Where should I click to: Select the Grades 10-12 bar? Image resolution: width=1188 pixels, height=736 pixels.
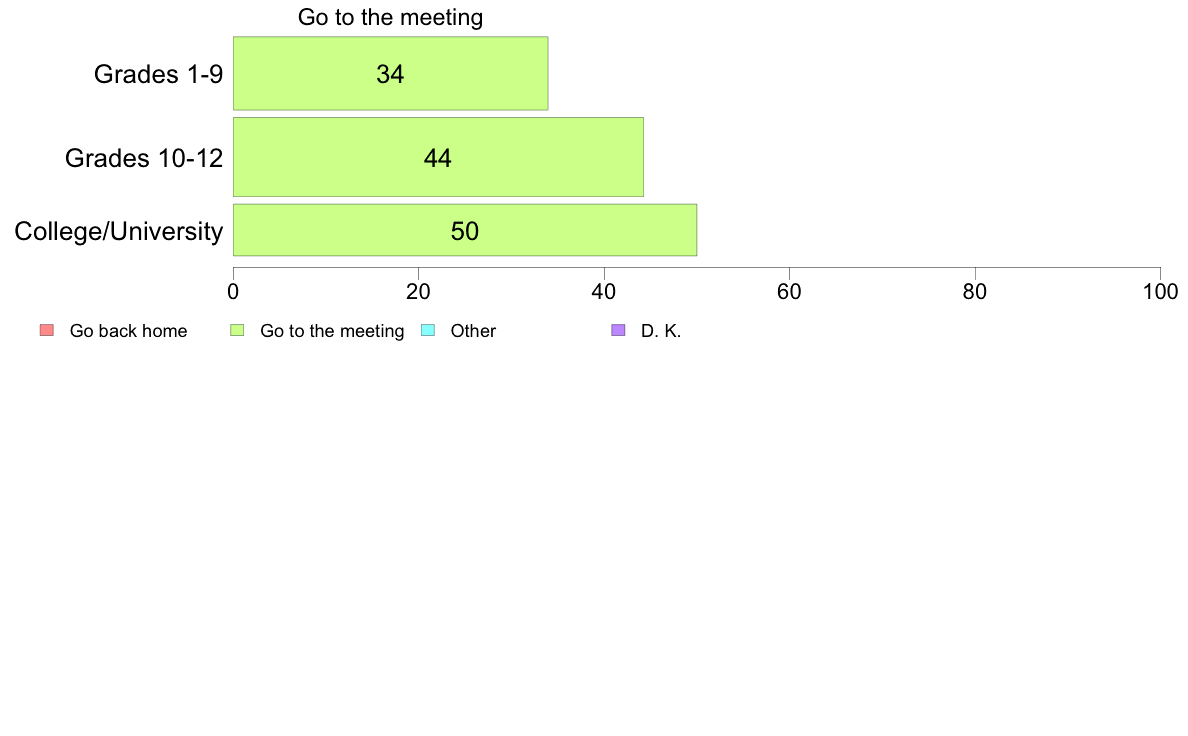click(438, 157)
